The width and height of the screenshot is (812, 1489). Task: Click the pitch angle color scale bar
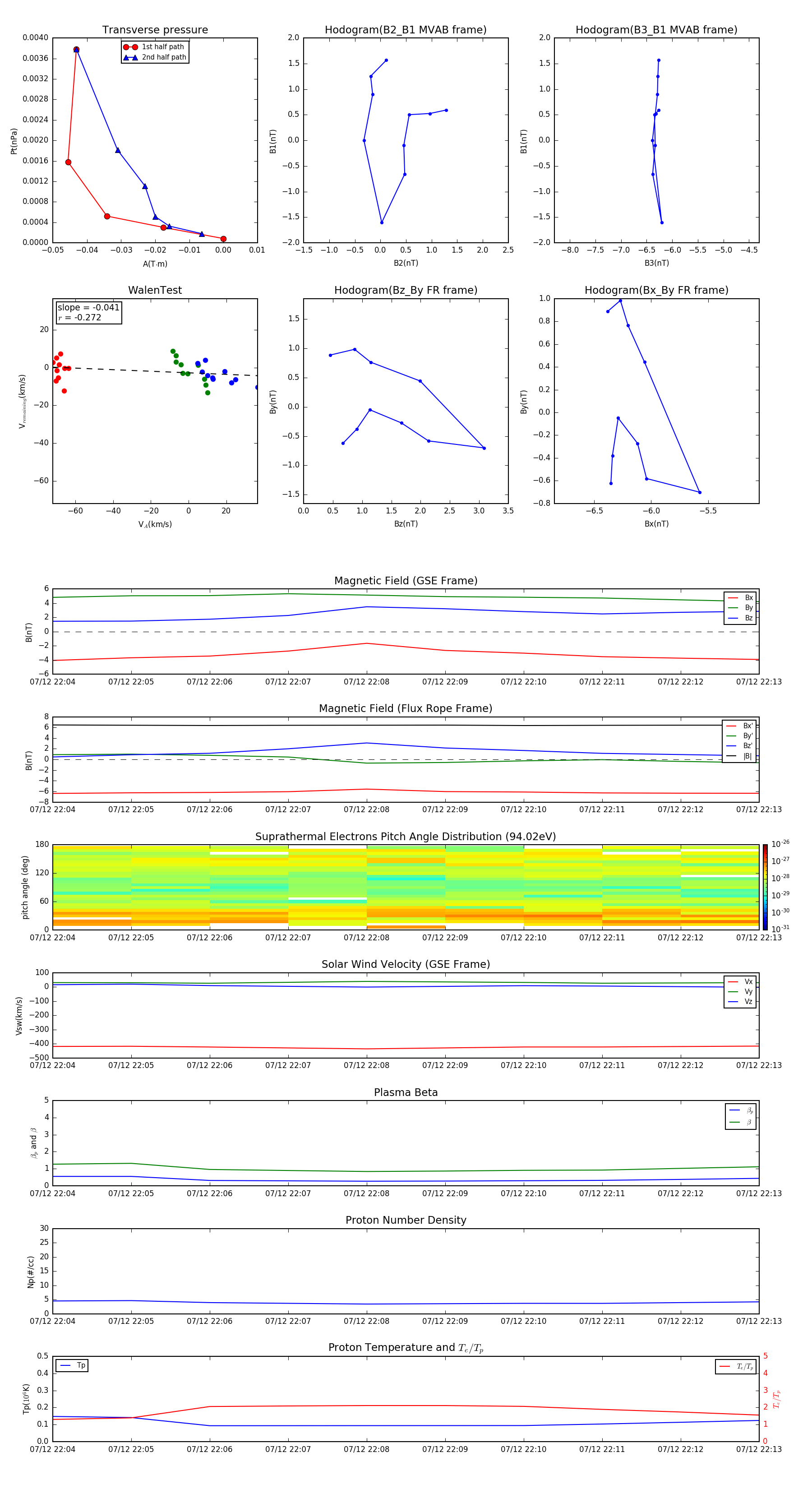pos(765,887)
